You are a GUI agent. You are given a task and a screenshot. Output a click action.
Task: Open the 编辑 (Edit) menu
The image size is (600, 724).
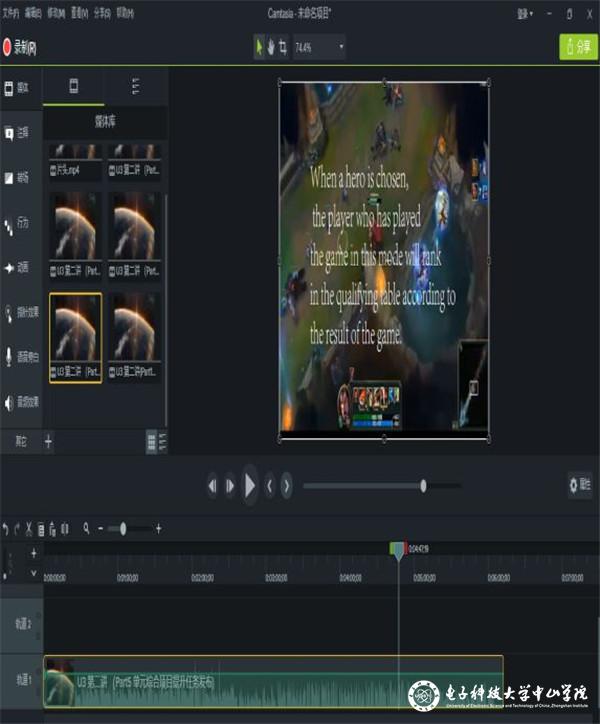click(x=33, y=13)
